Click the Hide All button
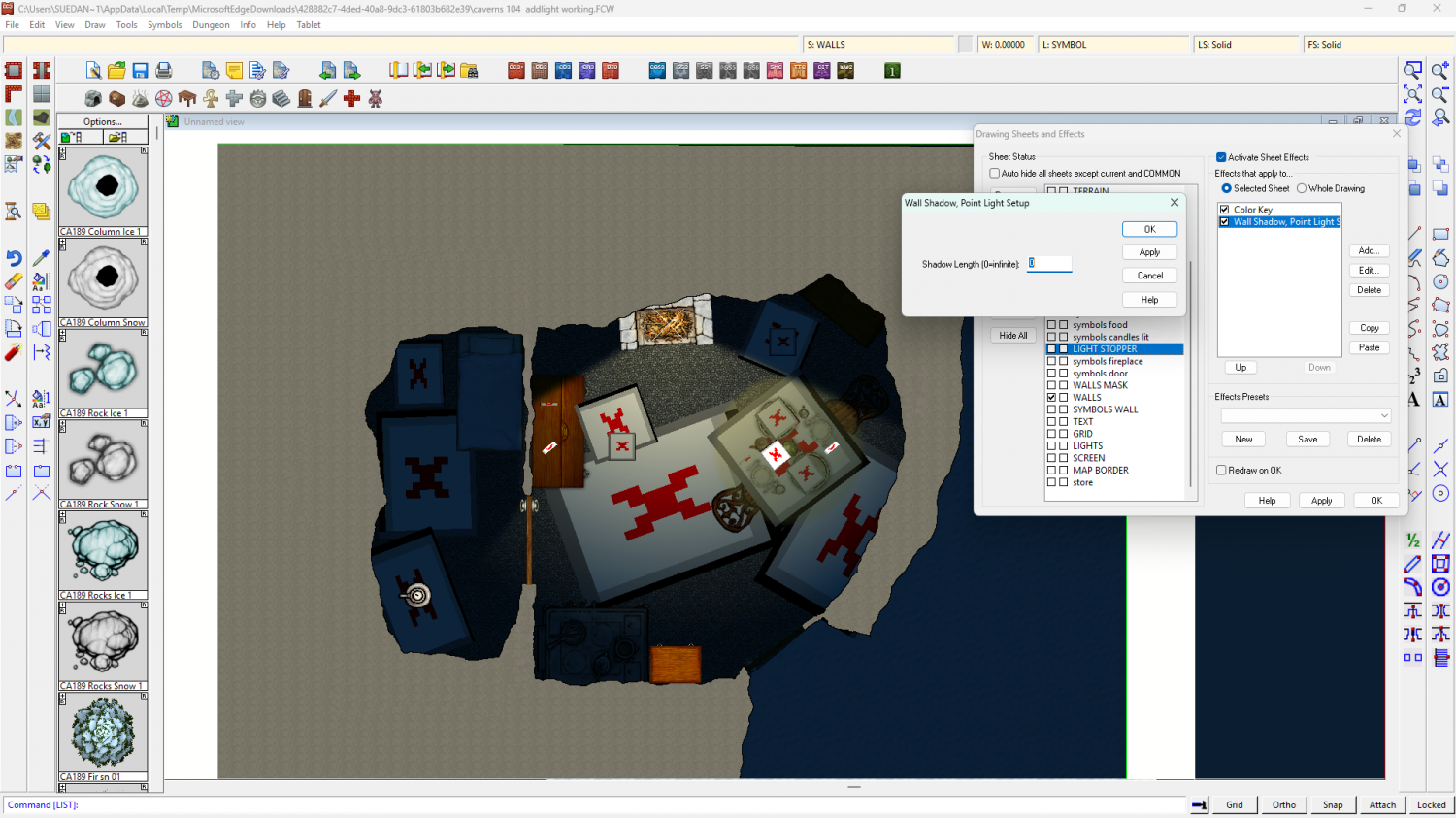 1012,336
